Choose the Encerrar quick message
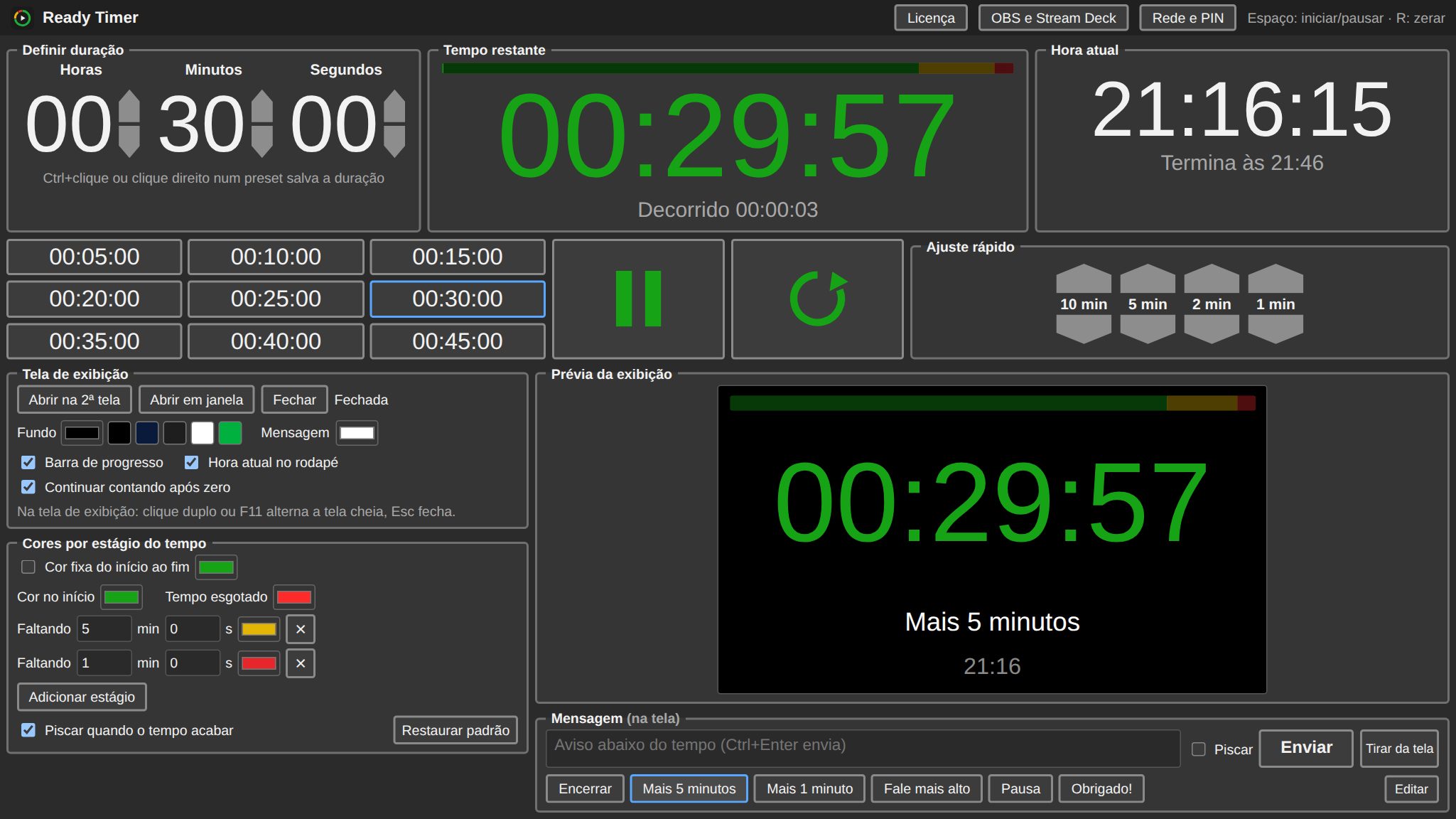1456x819 pixels. tap(585, 788)
